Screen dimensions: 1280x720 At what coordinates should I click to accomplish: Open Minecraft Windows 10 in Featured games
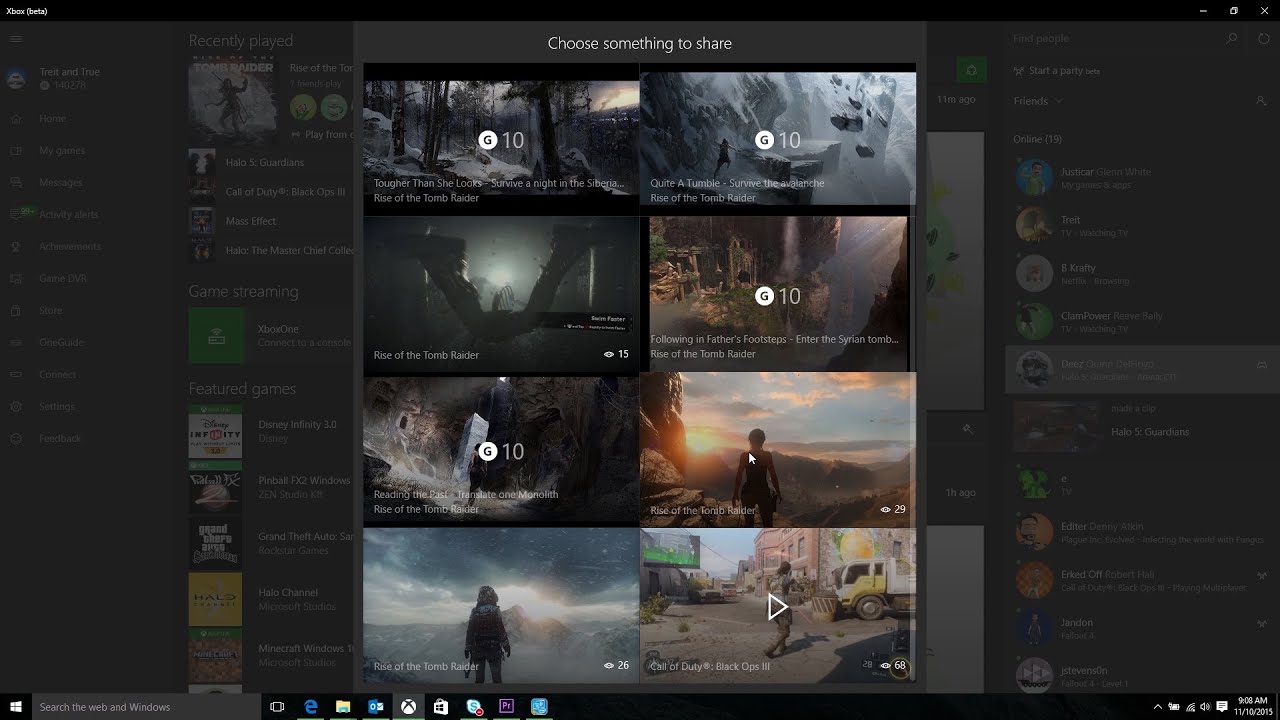click(270, 655)
